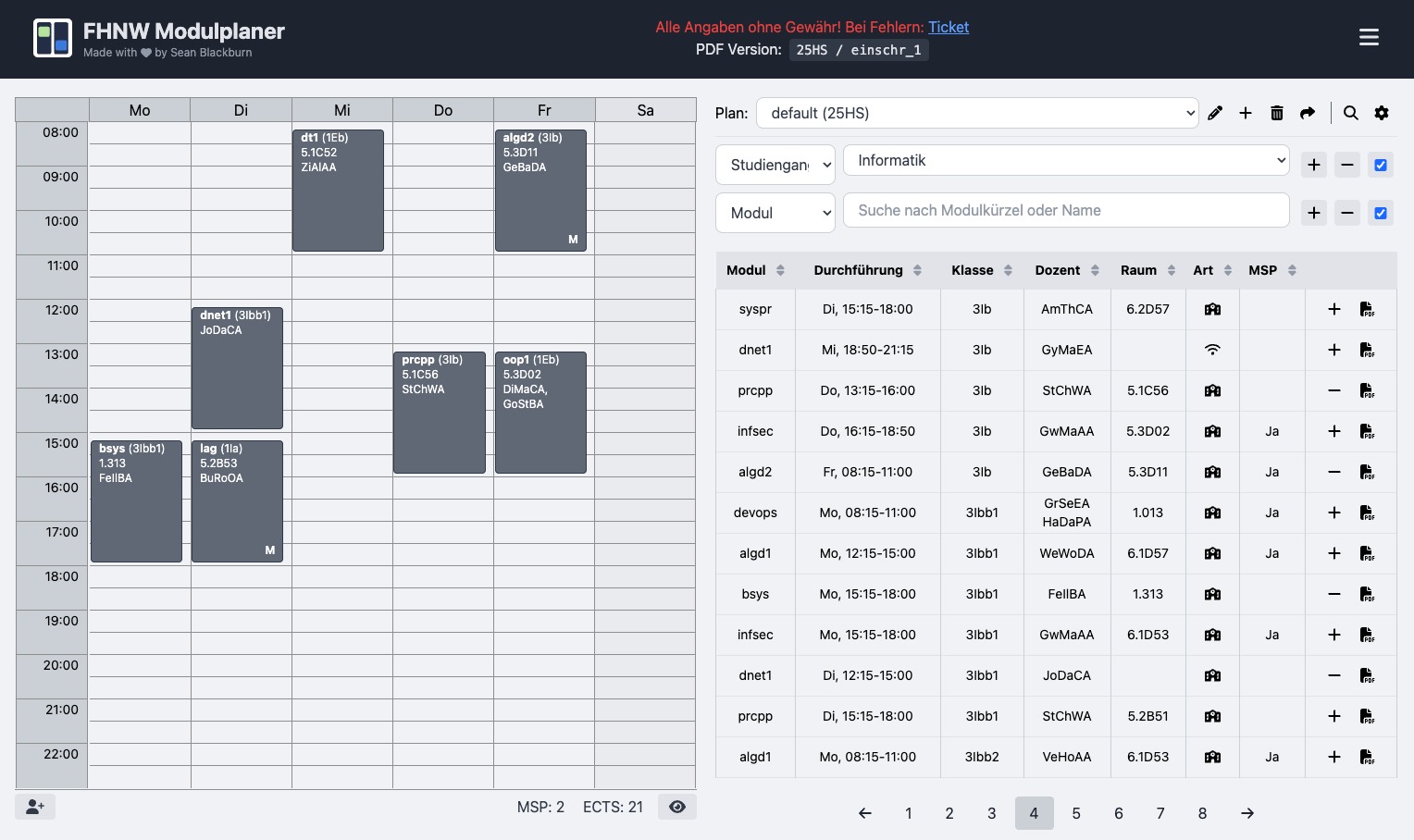Viewport: 1414px width, 840px height.
Task: Click the add-user icon below the timetable
Action: point(35,807)
